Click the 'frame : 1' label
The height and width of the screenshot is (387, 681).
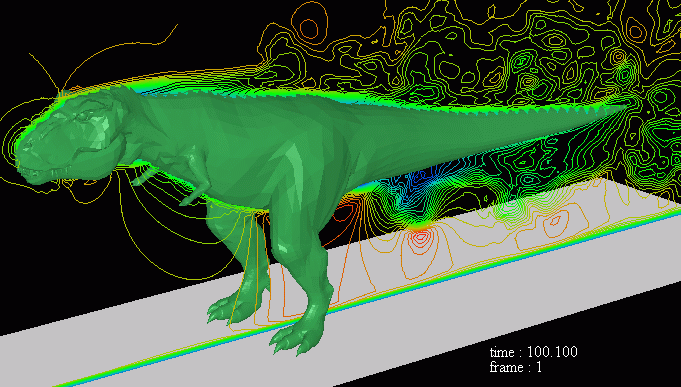[516, 367]
